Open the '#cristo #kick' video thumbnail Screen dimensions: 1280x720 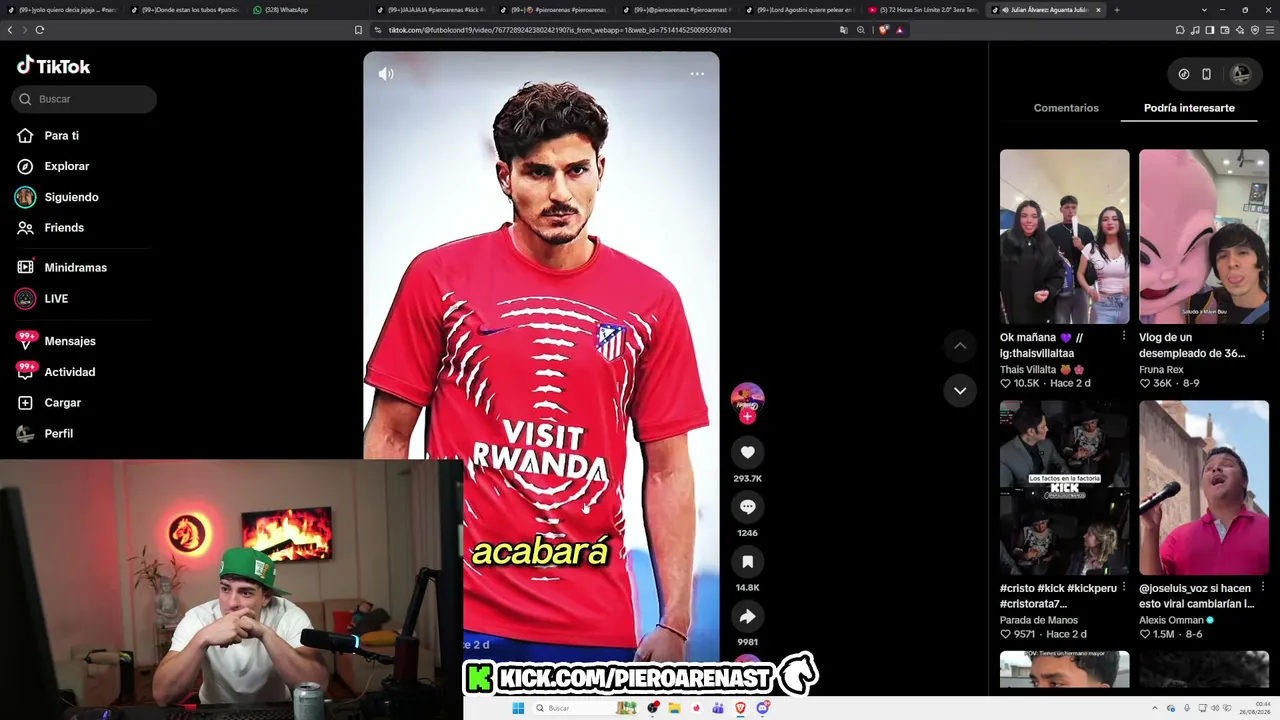click(1064, 488)
